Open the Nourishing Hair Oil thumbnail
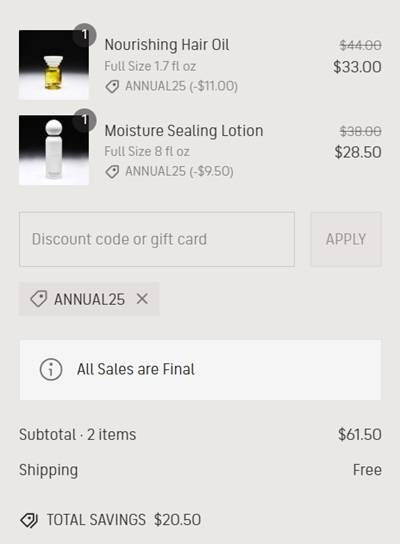 tap(54, 65)
